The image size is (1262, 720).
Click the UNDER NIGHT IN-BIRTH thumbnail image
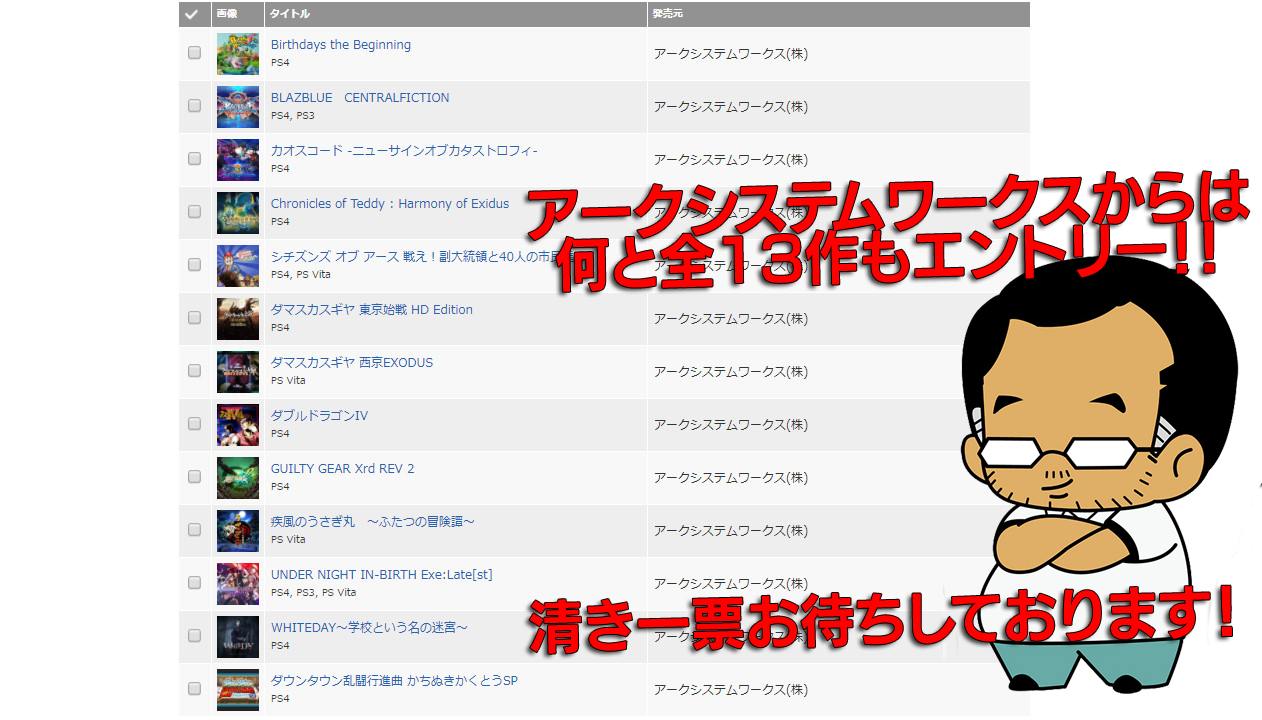(237, 584)
